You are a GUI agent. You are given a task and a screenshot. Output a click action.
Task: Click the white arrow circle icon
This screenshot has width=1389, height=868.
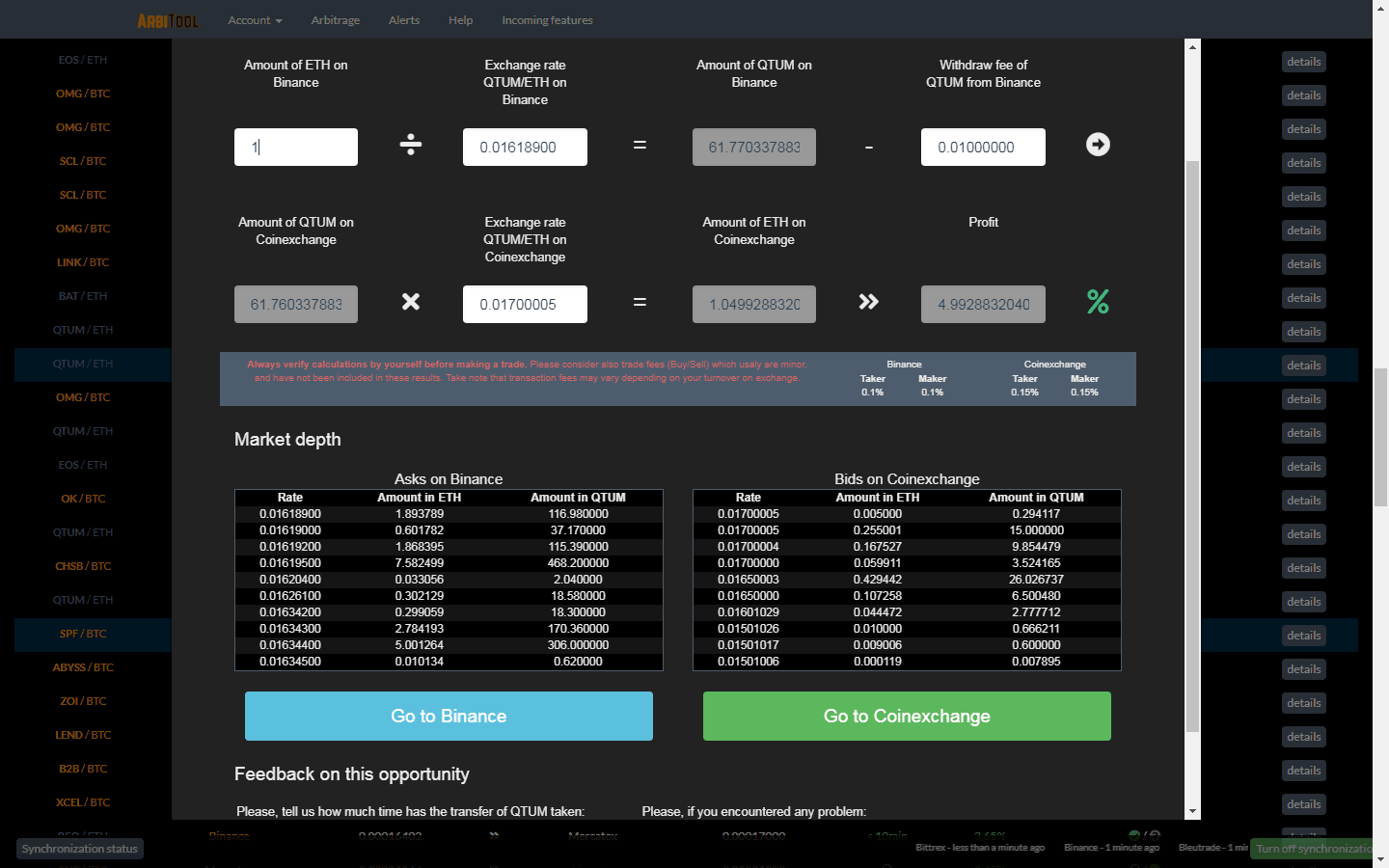click(x=1098, y=145)
